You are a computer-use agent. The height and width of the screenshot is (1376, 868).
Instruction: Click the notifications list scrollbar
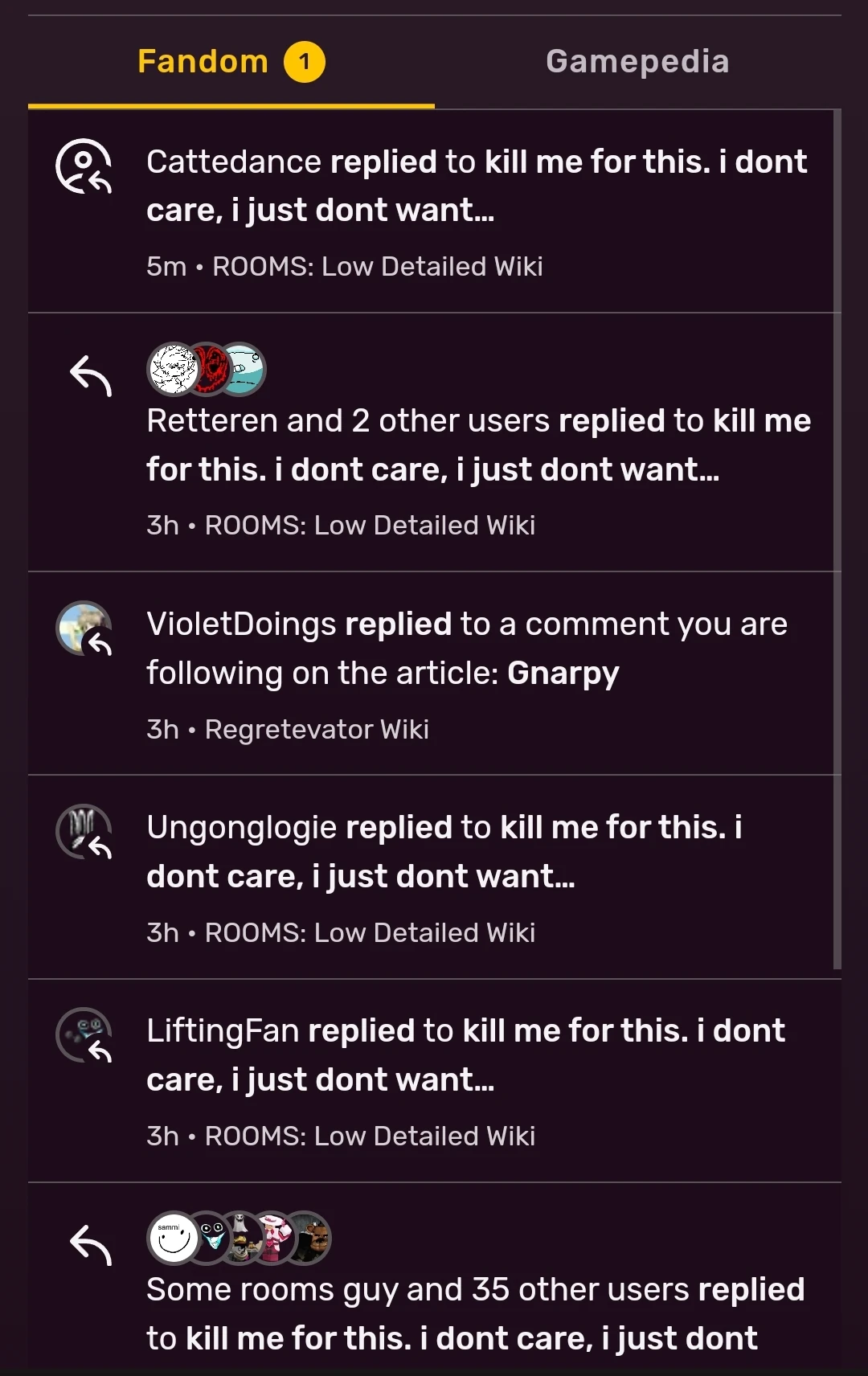coord(837,539)
